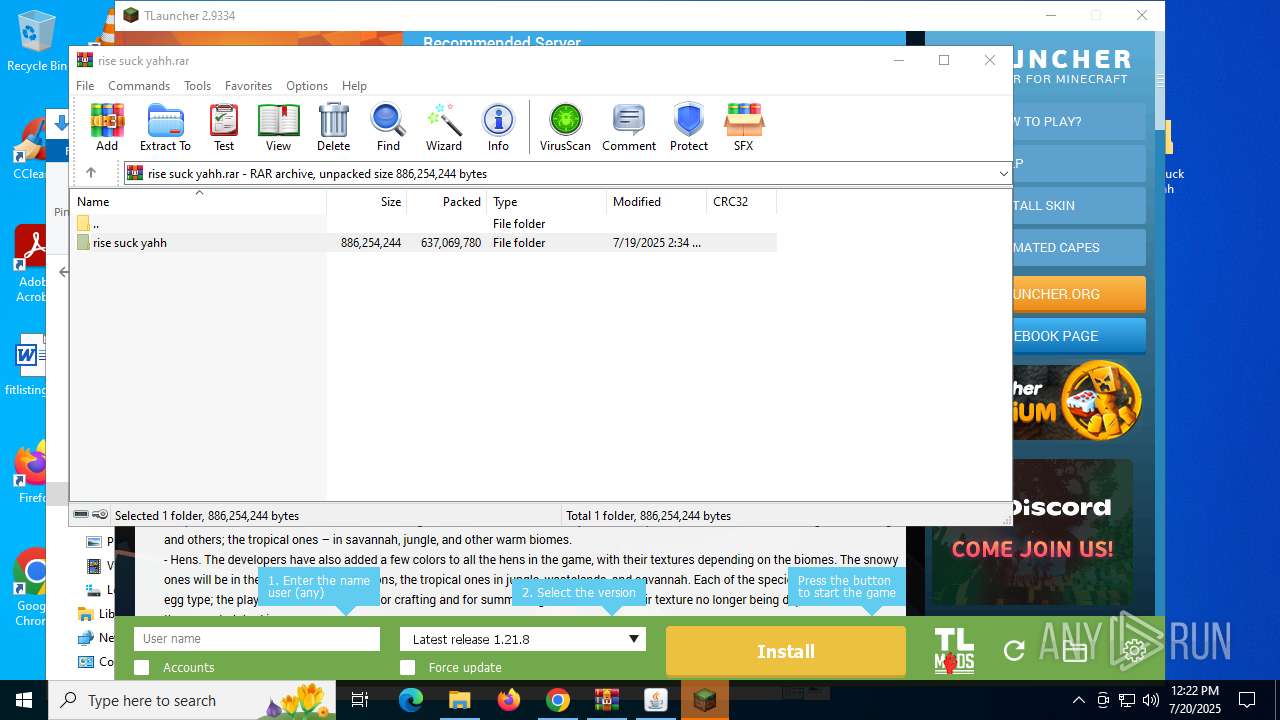
Task: Click the TLauncher refresh icon
Action: (1014, 651)
